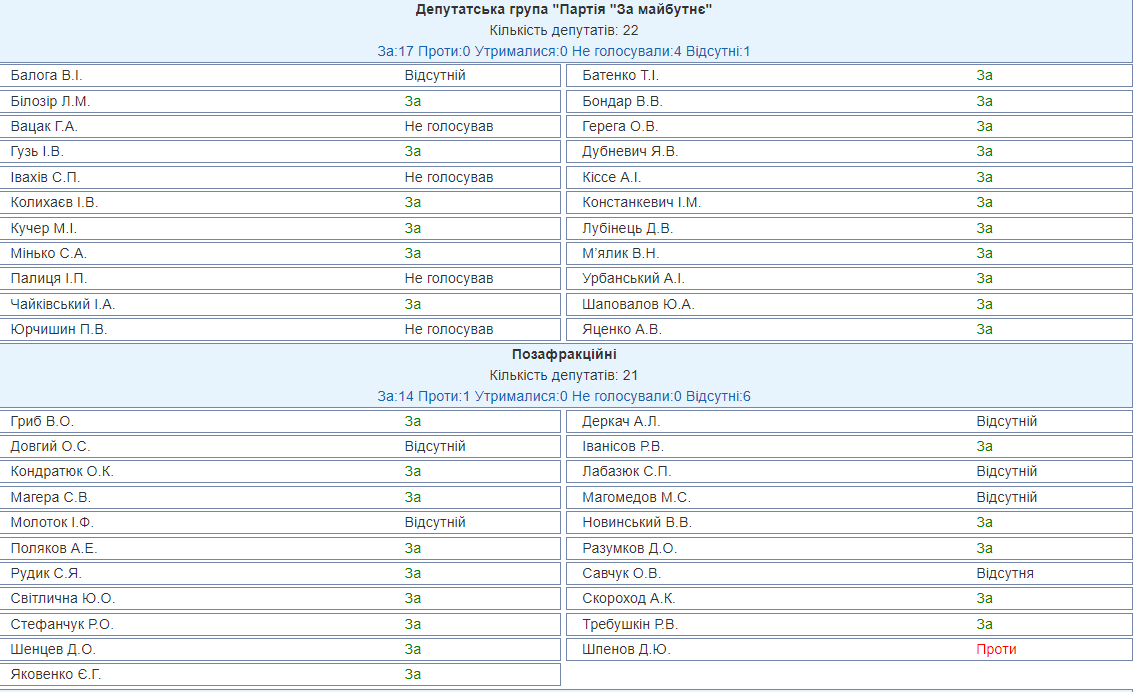Click 'Не голосував' for Івахів С.П.
The height and width of the screenshot is (692, 1137).
tap(449, 178)
